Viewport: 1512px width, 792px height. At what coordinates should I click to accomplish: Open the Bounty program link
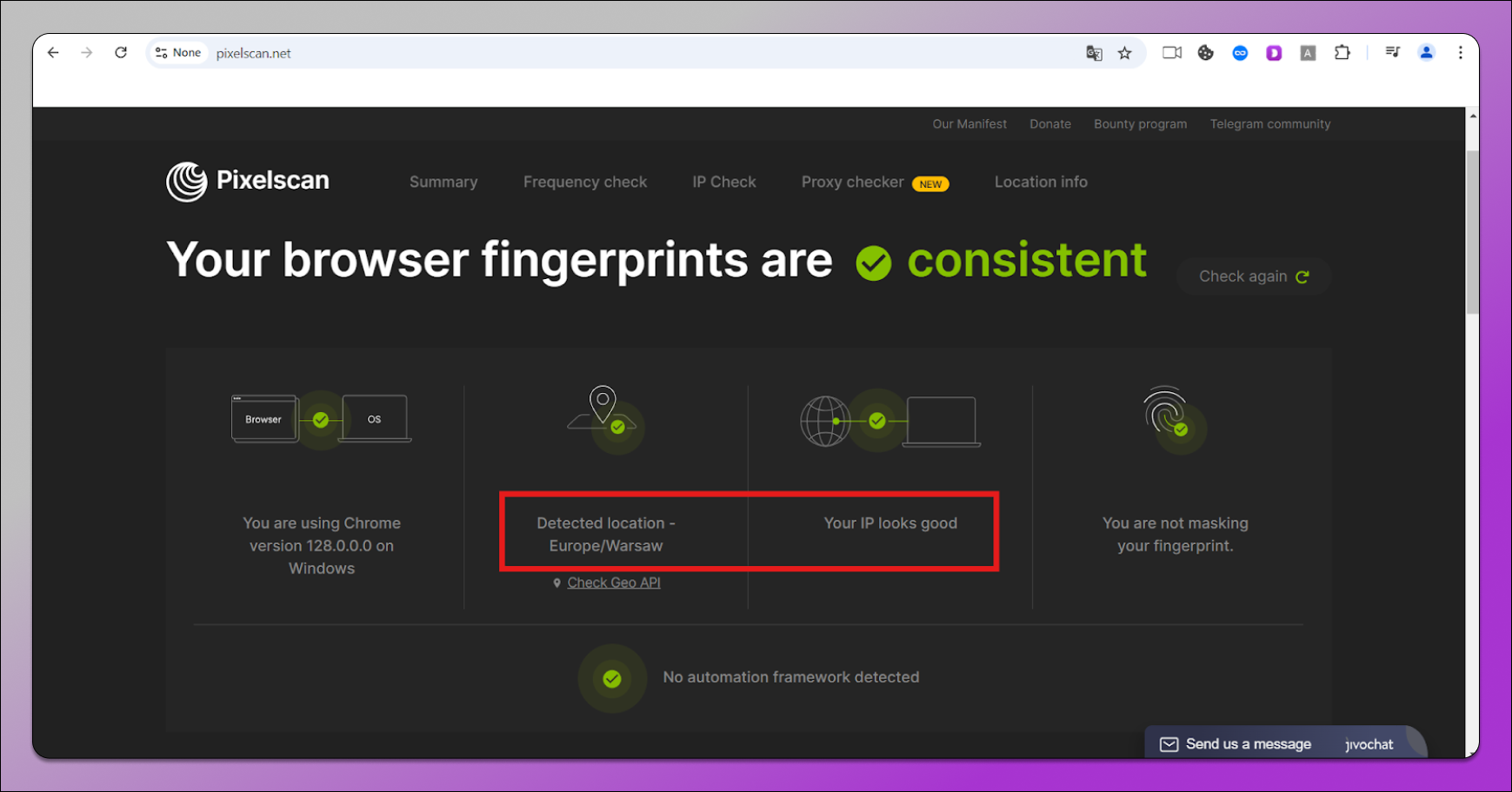pos(1140,124)
